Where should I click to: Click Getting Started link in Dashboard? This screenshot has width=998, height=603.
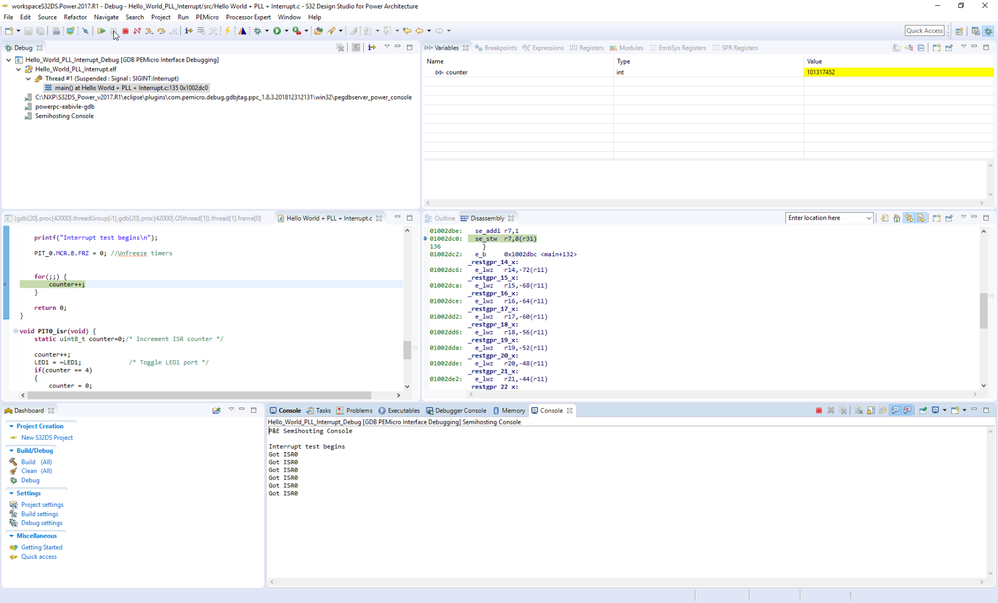coord(41,547)
